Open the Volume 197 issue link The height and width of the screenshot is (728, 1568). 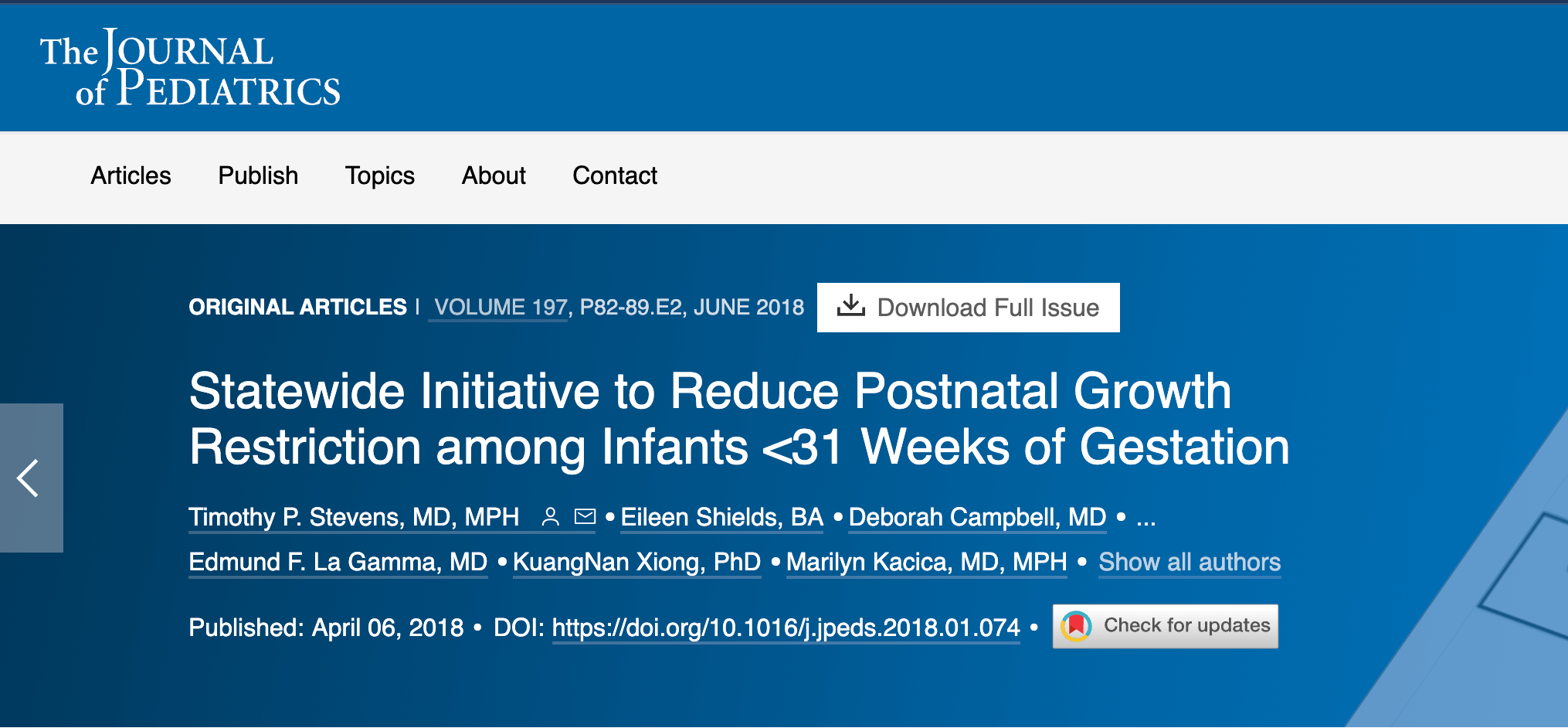501,308
